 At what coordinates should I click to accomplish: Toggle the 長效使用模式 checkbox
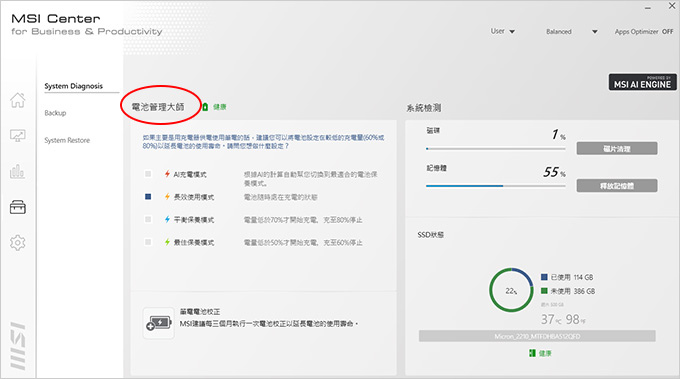pyautogui.click(x=148, y=196)
